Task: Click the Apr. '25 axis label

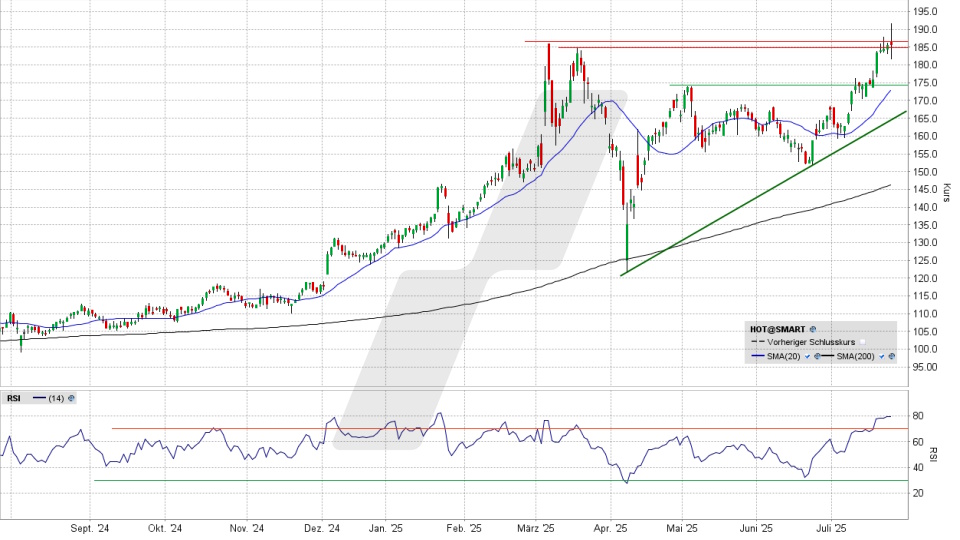Action: point(610,529)
